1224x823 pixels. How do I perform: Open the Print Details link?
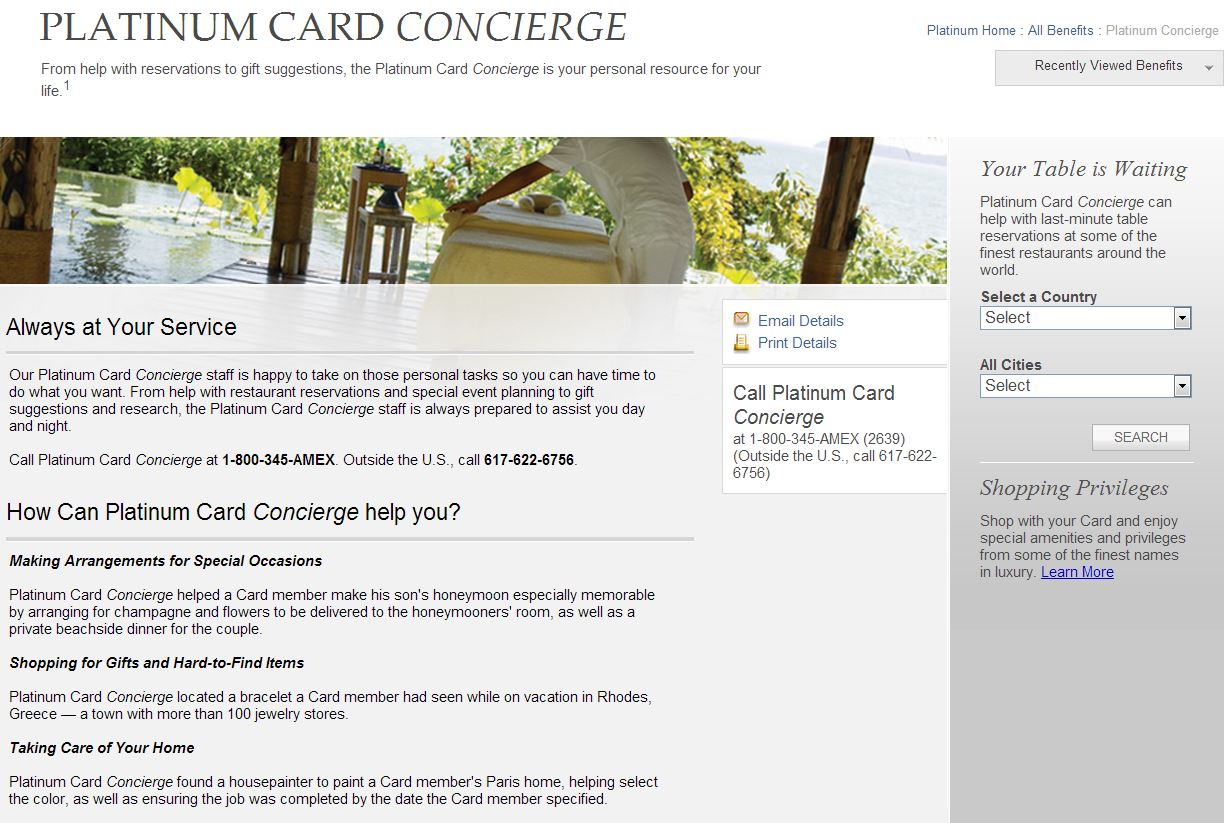[x=797, y=343]
